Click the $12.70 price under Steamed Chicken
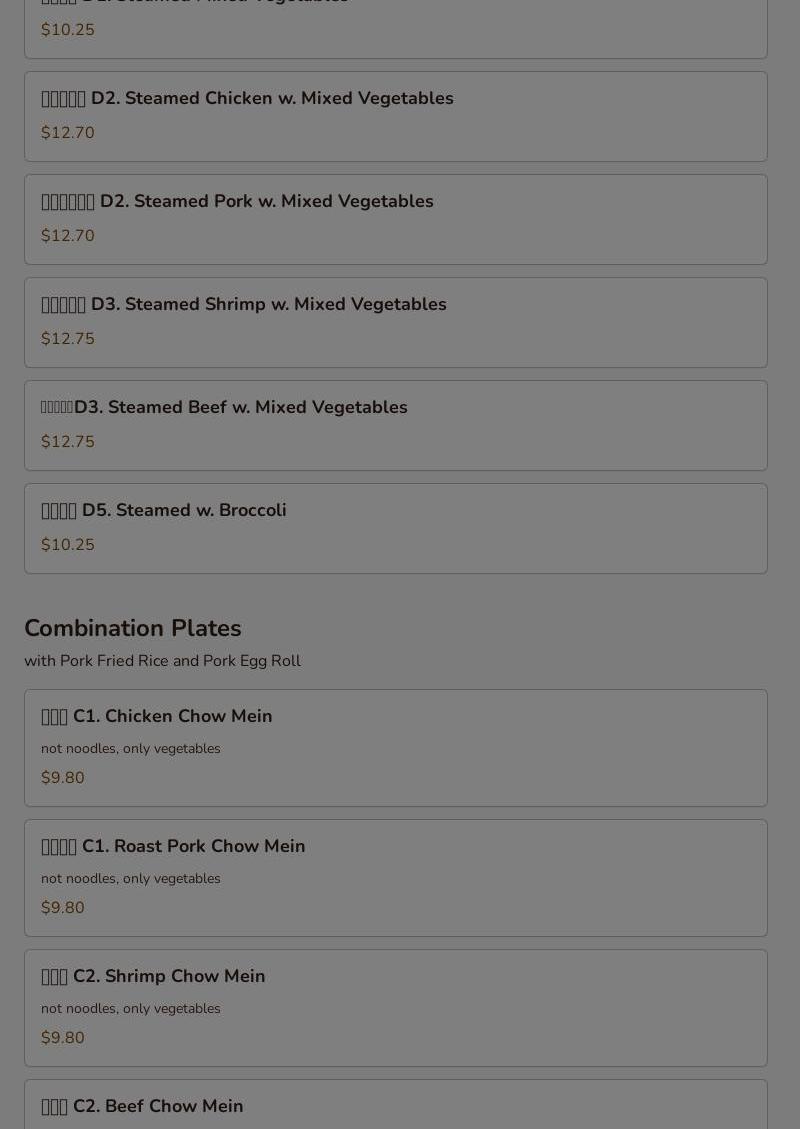The height and width of the screenshot is (1129, 800). (68, 133)
